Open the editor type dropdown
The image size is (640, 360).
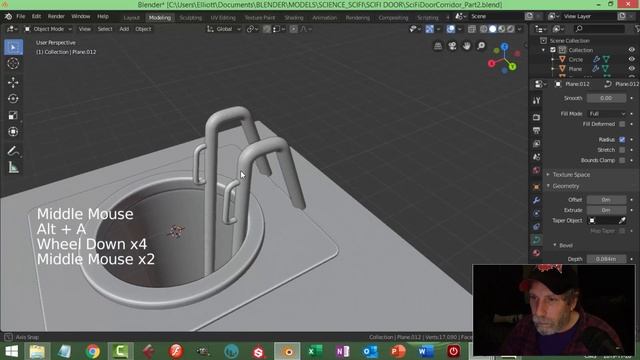click(x=12, y=29)
